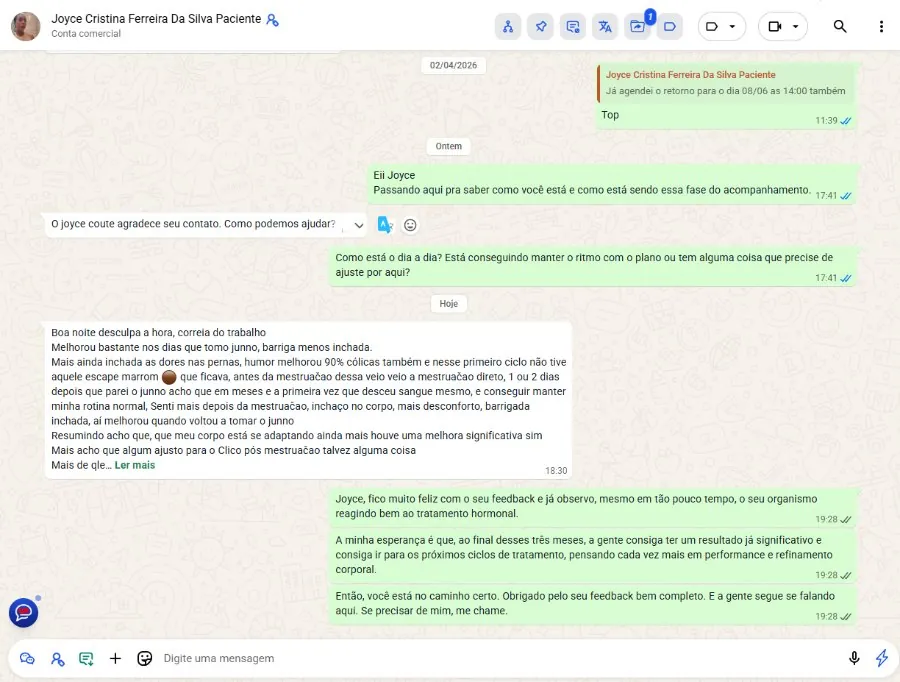Expand the video call dropdown button
The height and width of the screenshot is (682, 900).
coord(783,26)
